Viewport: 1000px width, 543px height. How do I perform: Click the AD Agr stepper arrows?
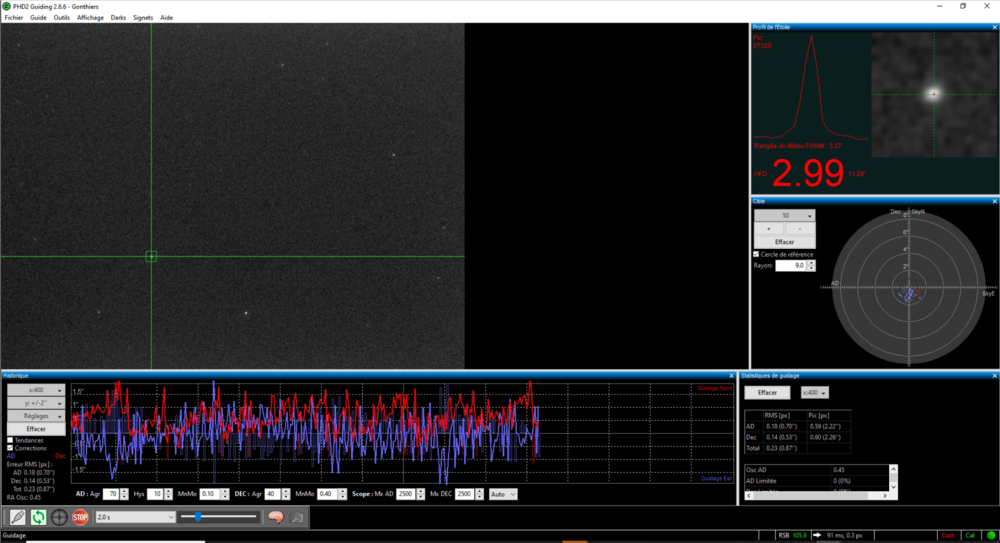pyautogui.click(x=124, y=495)
